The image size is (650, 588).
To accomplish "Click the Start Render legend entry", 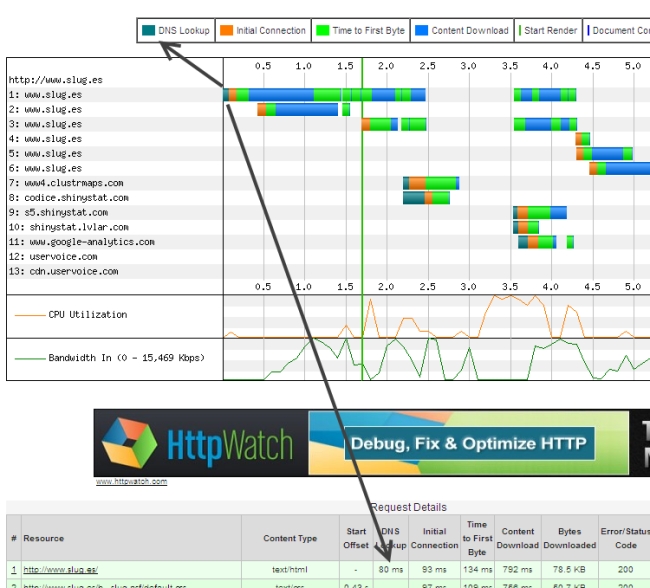I will pyautogui.click(x=548, y=31).
